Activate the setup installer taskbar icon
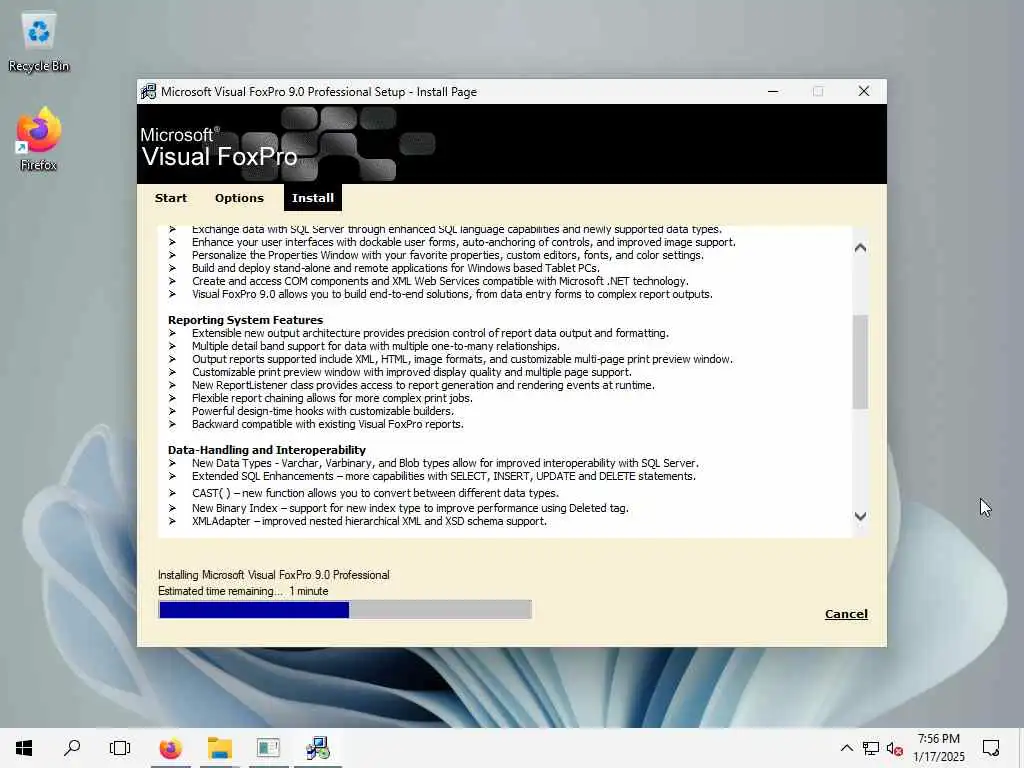Viewport: 1024px width, 768px height. pos(318,748)
